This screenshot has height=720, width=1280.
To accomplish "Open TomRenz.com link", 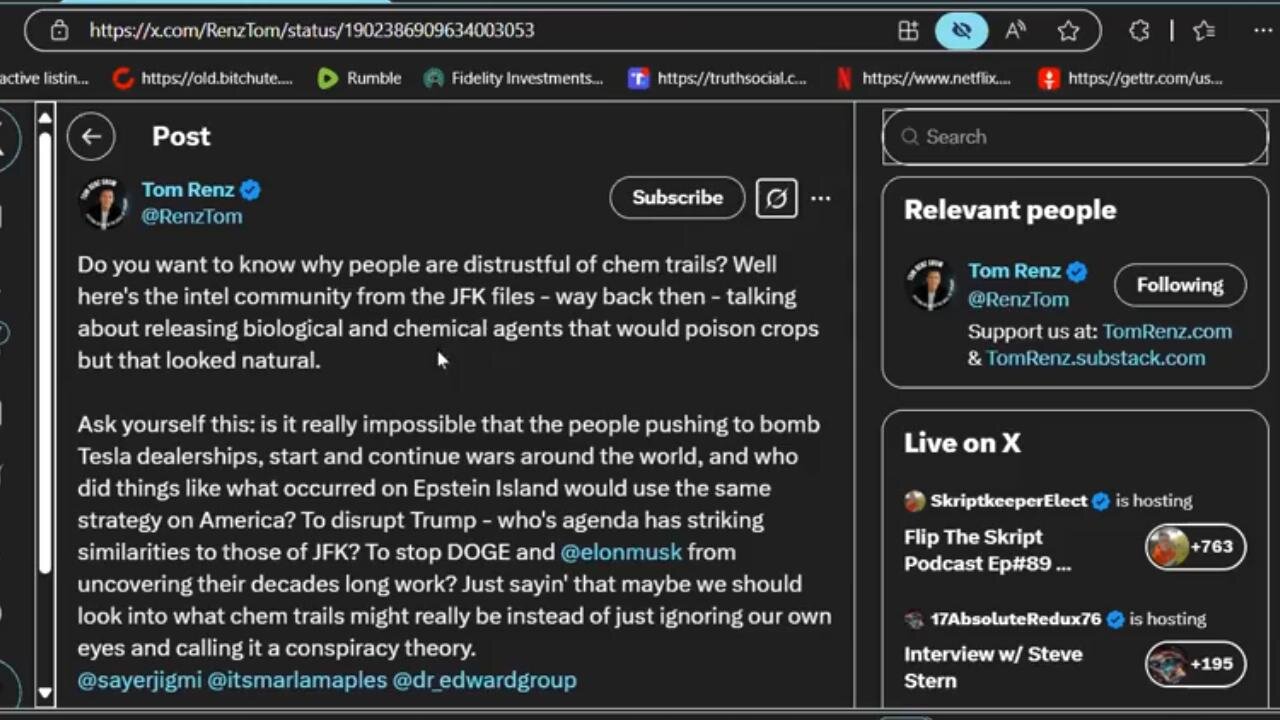I will coord(1167,331).
